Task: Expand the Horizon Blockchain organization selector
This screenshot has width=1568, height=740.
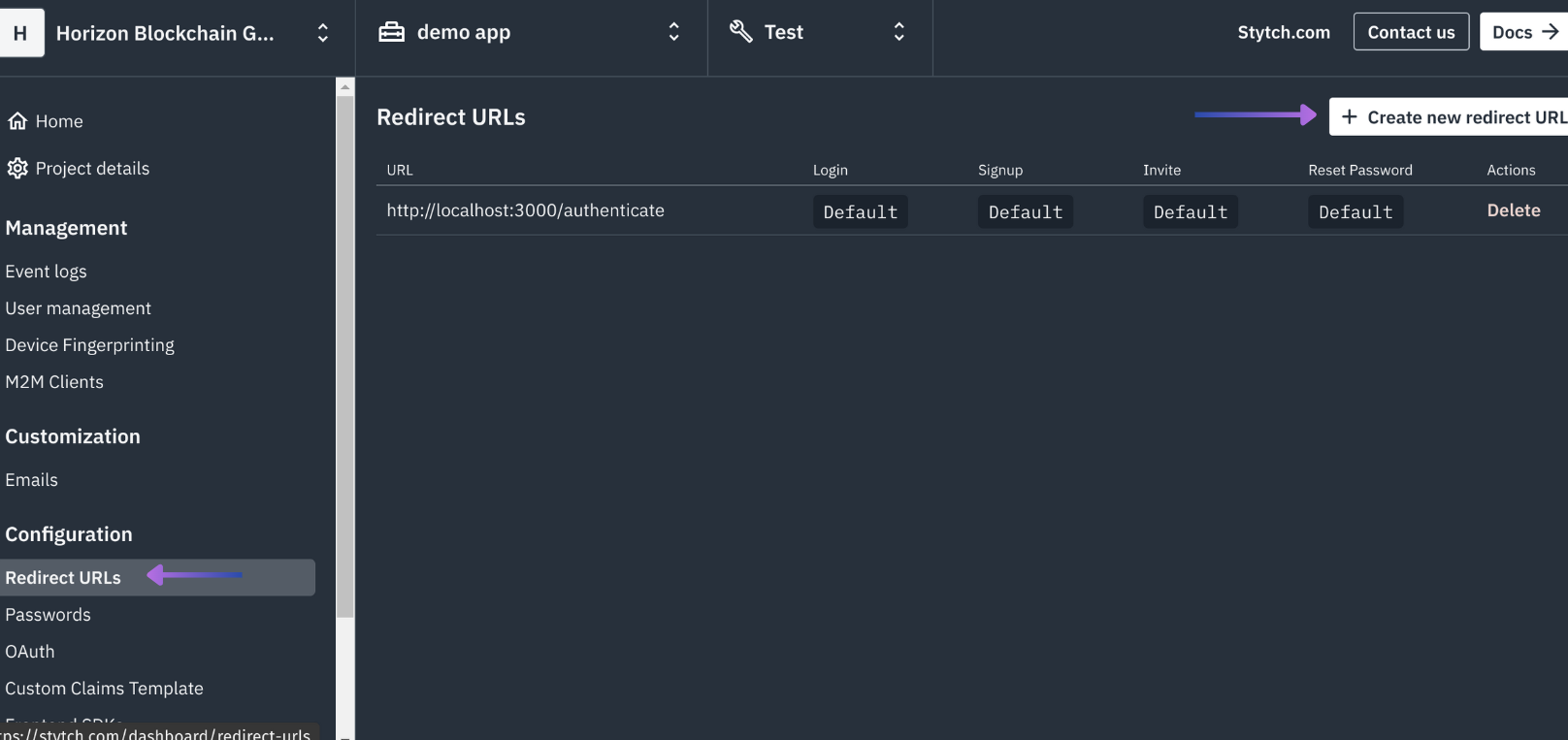Action: 323,33
